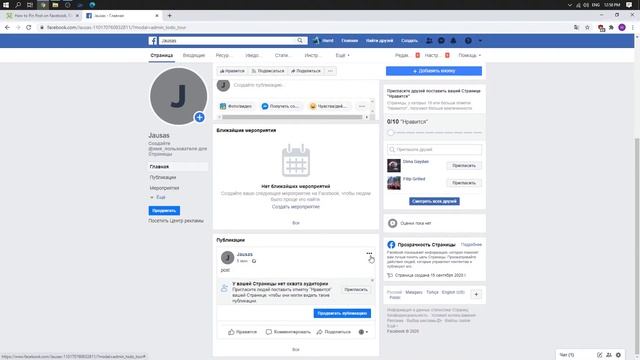Switch to the Страница tab
640x360 pixels.
[162, 55]
